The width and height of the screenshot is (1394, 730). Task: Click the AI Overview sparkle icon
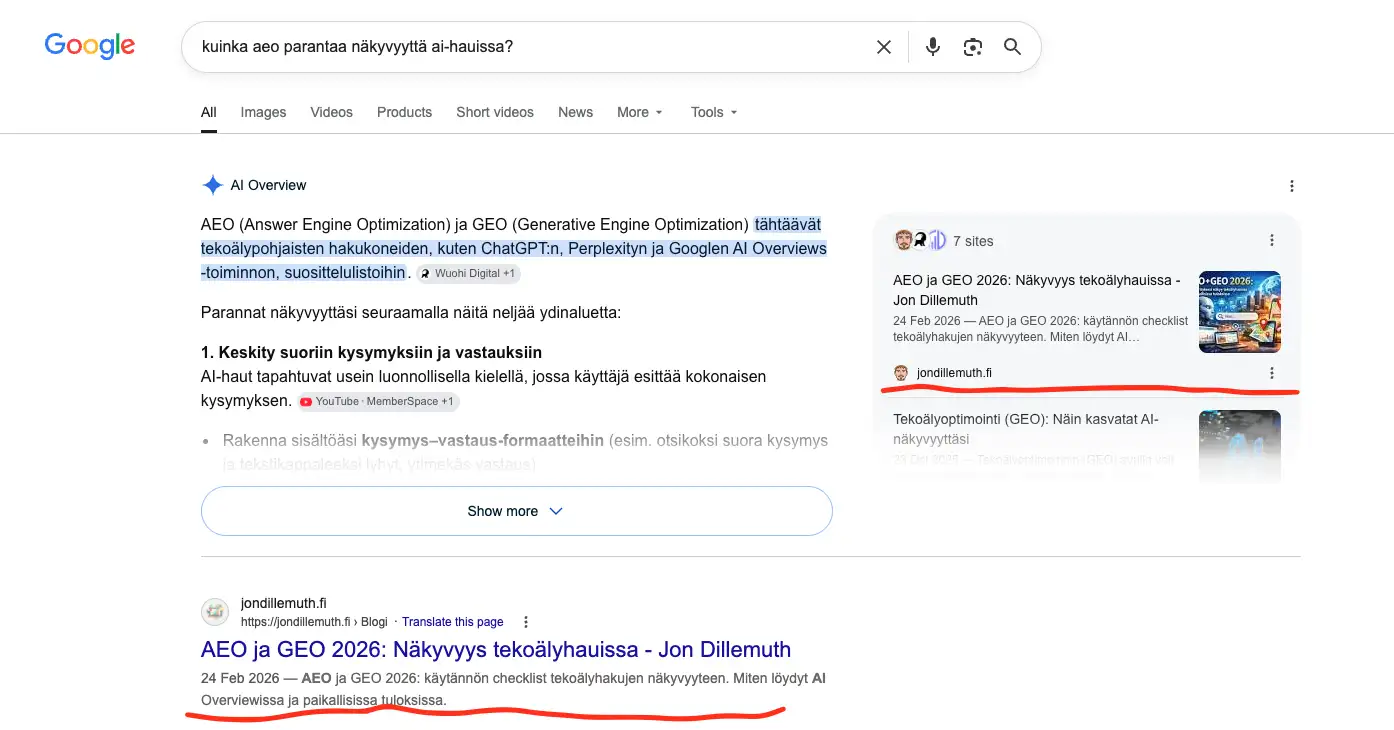point(212,185)
